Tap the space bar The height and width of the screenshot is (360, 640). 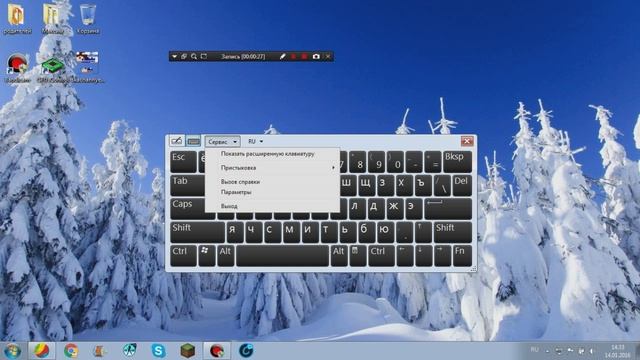coord(282,256)
